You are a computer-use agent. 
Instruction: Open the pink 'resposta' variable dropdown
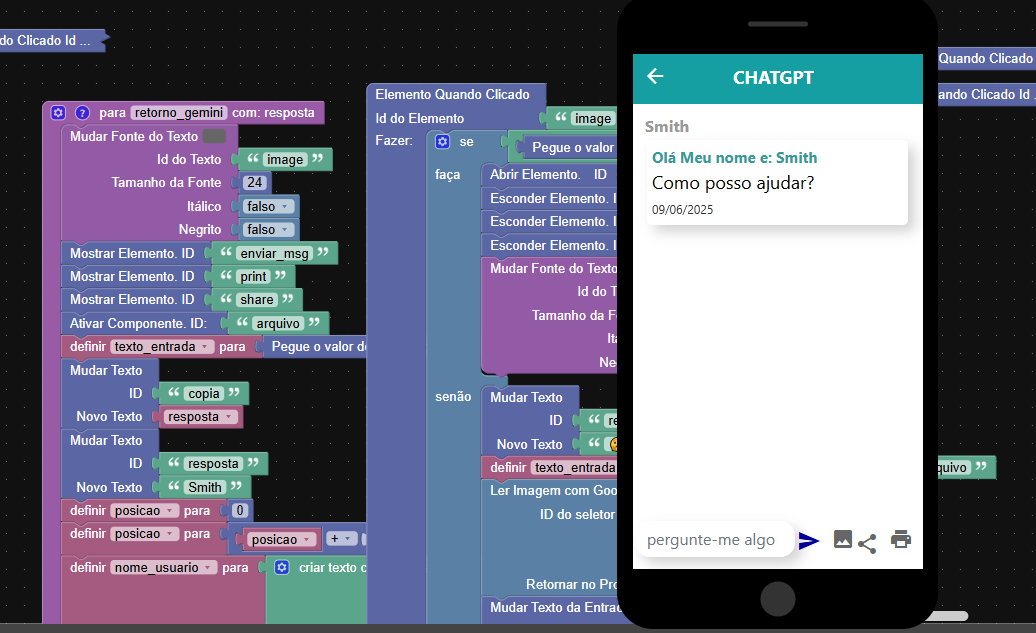[x=201, y=417]
